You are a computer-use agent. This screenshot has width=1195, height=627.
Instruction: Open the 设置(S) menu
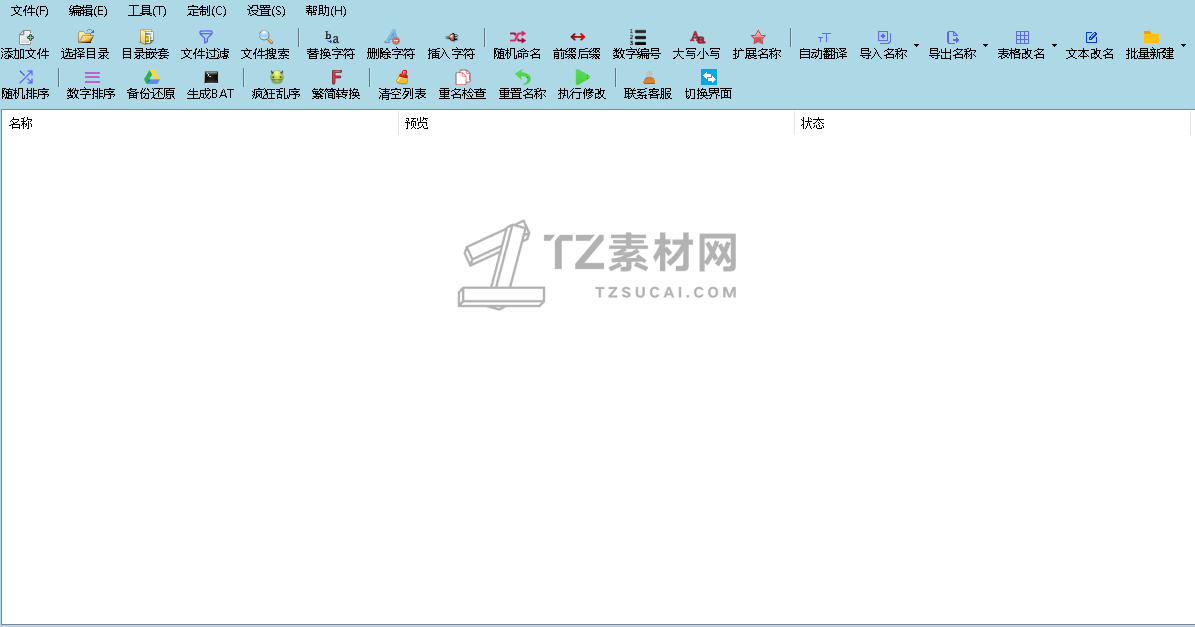[x=266, y=11]
